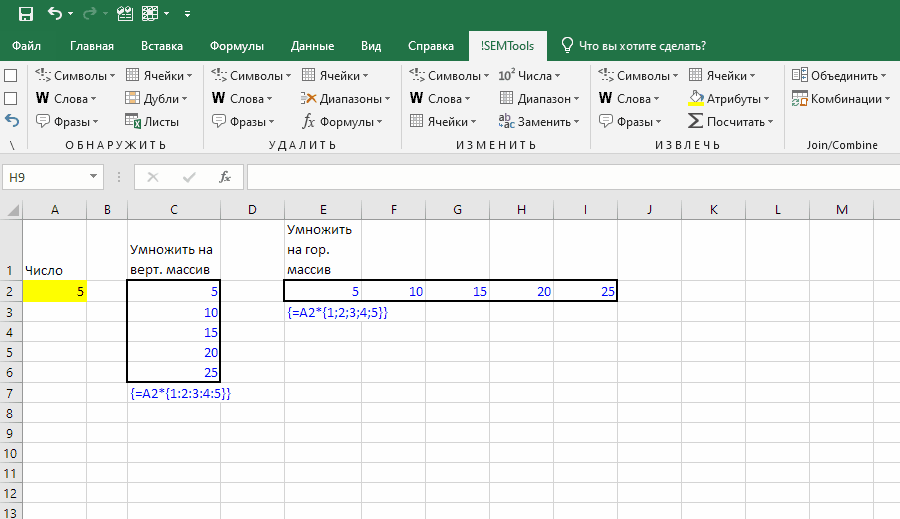Viewport: 900px width, 519px height.
Task: Open Фразы dropdown in ОБНАРУЖИТЬ group
Action: (67, 122)
